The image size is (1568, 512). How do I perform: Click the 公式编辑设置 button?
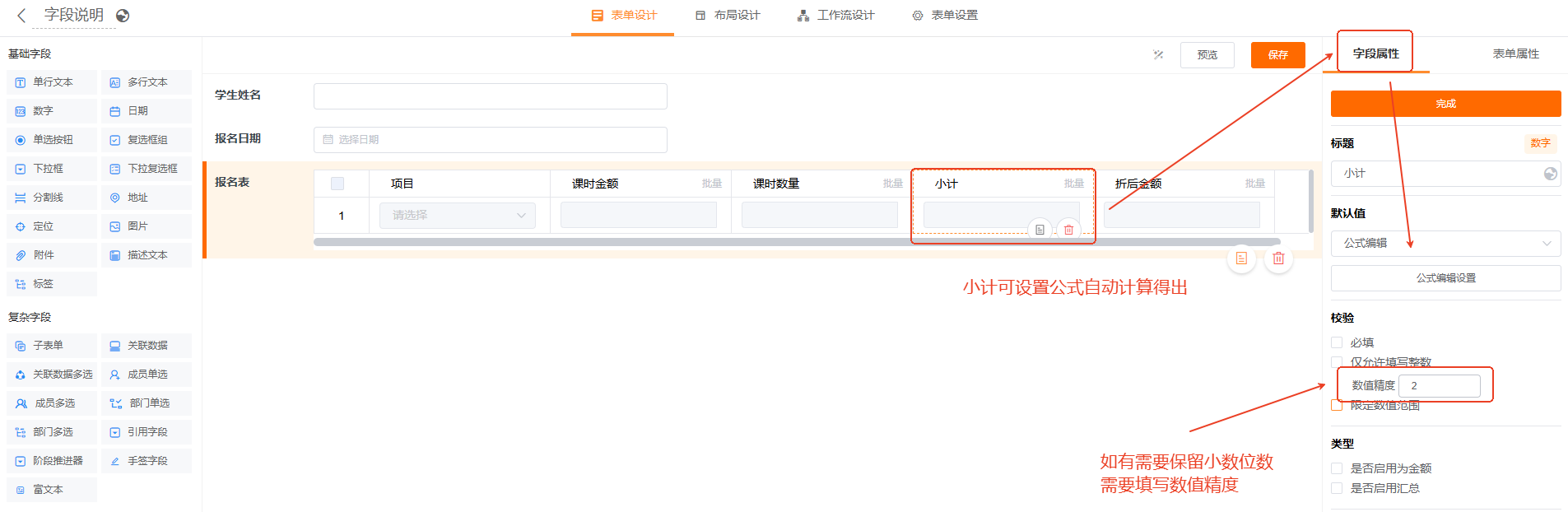tap(1445, 278)
